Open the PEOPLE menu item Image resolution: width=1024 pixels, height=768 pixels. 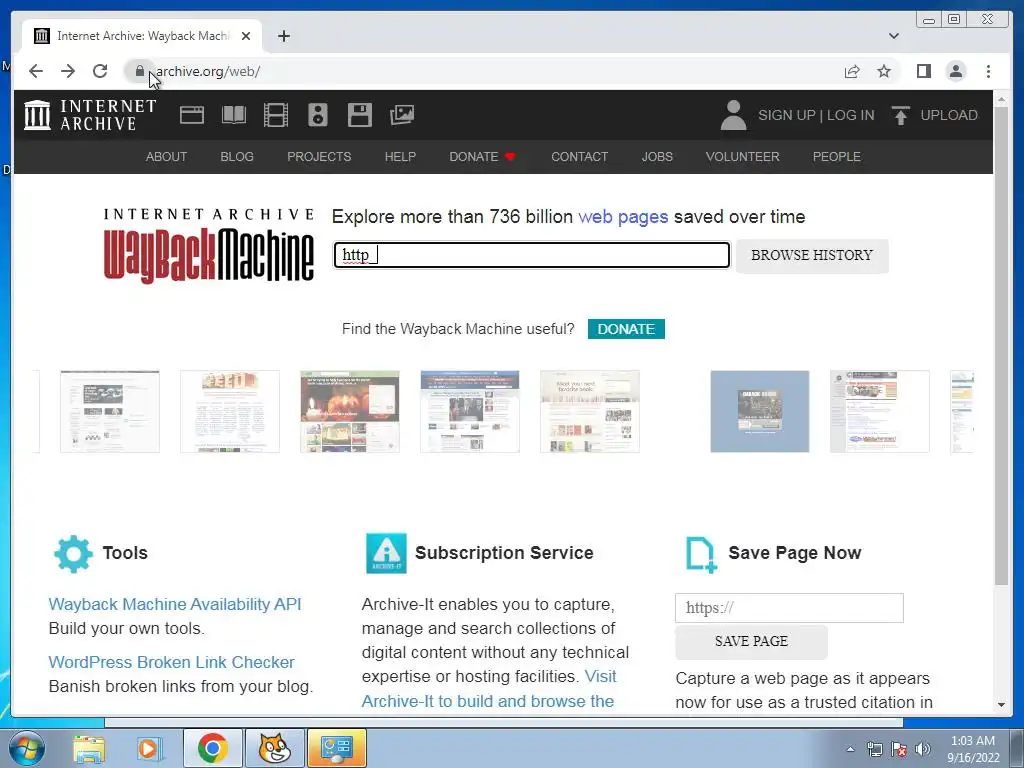pos(837,157)
